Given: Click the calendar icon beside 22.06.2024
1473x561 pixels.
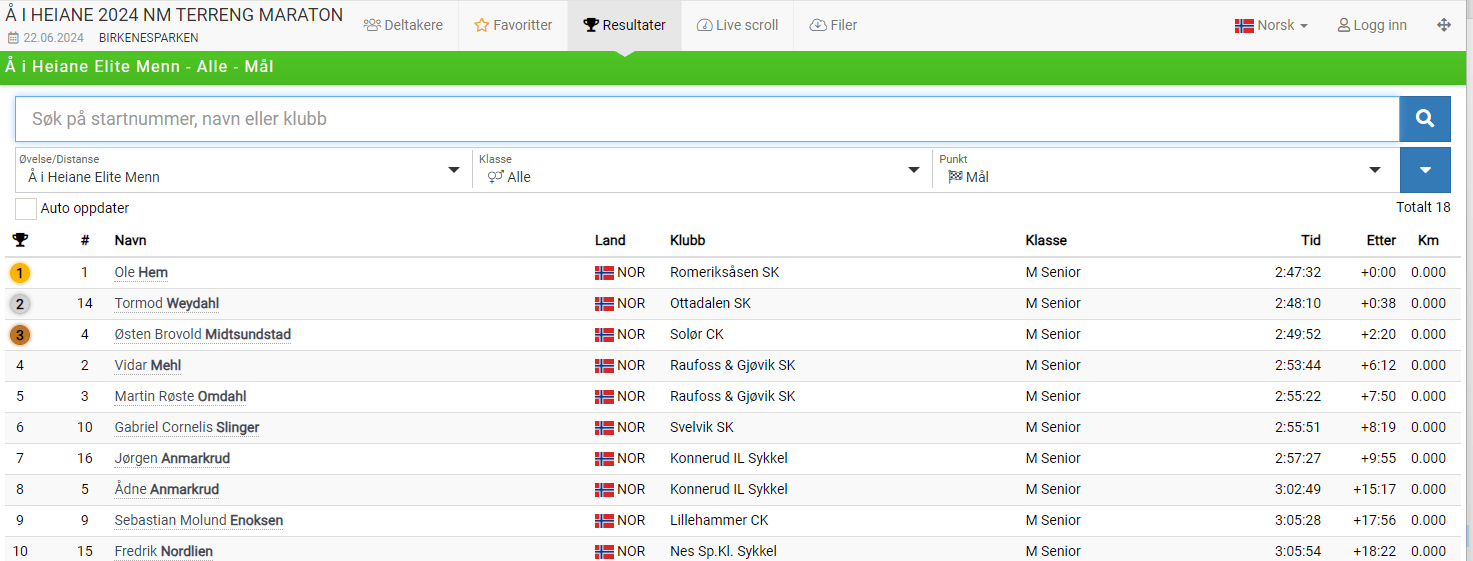Looking at the screenshot, I should coord(13,38).
